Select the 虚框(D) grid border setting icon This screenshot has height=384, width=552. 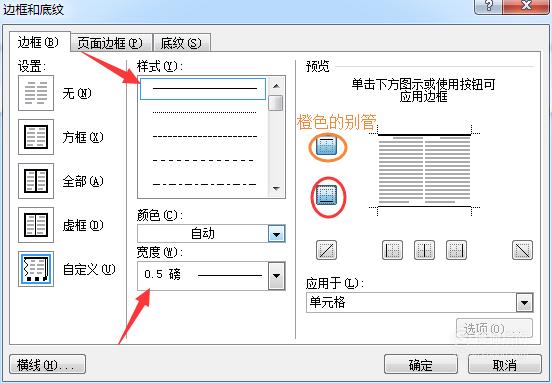(36, 225)
